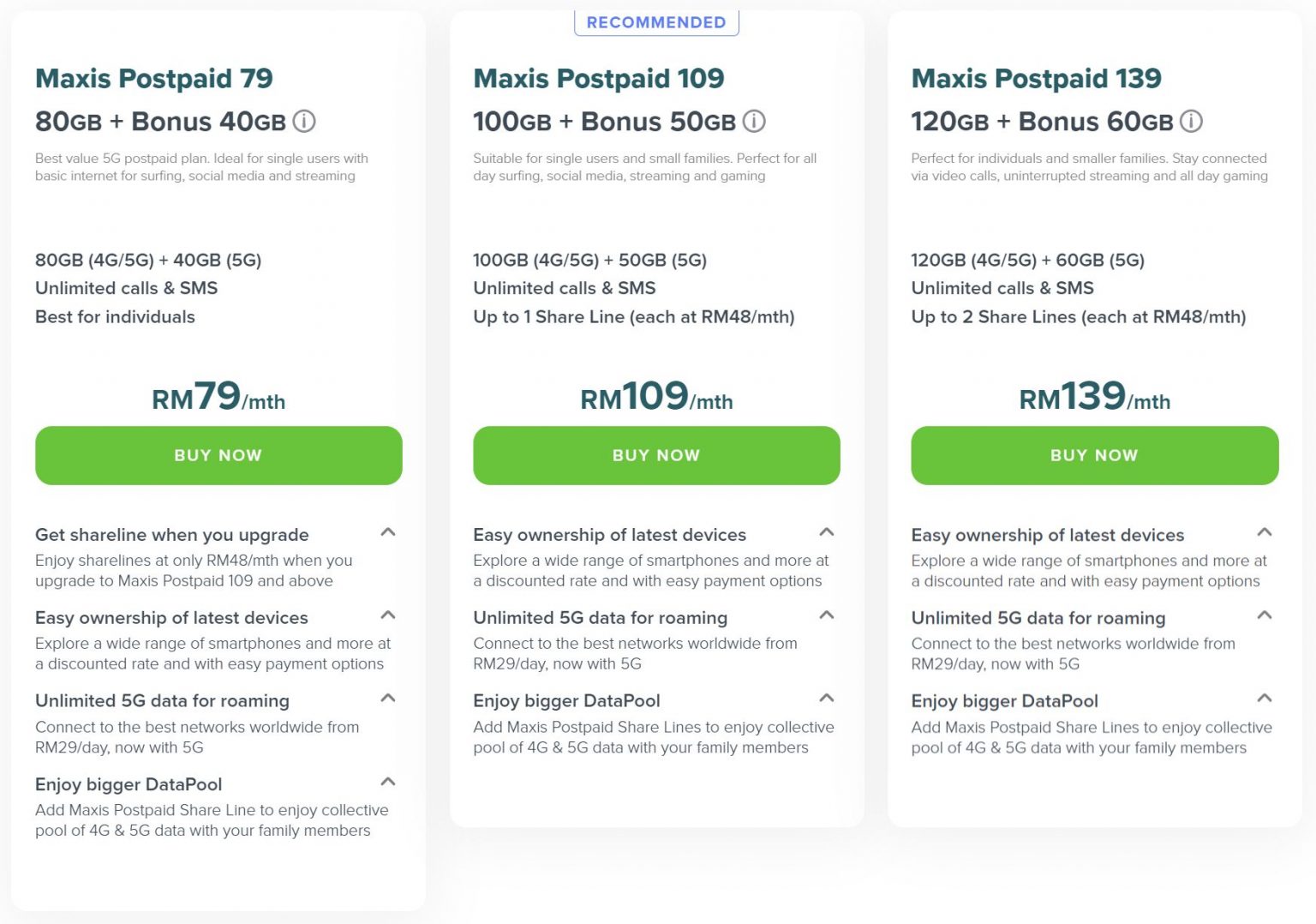Click the arrow next to Easy ownership on Postpaid 109

pos(826,532)
